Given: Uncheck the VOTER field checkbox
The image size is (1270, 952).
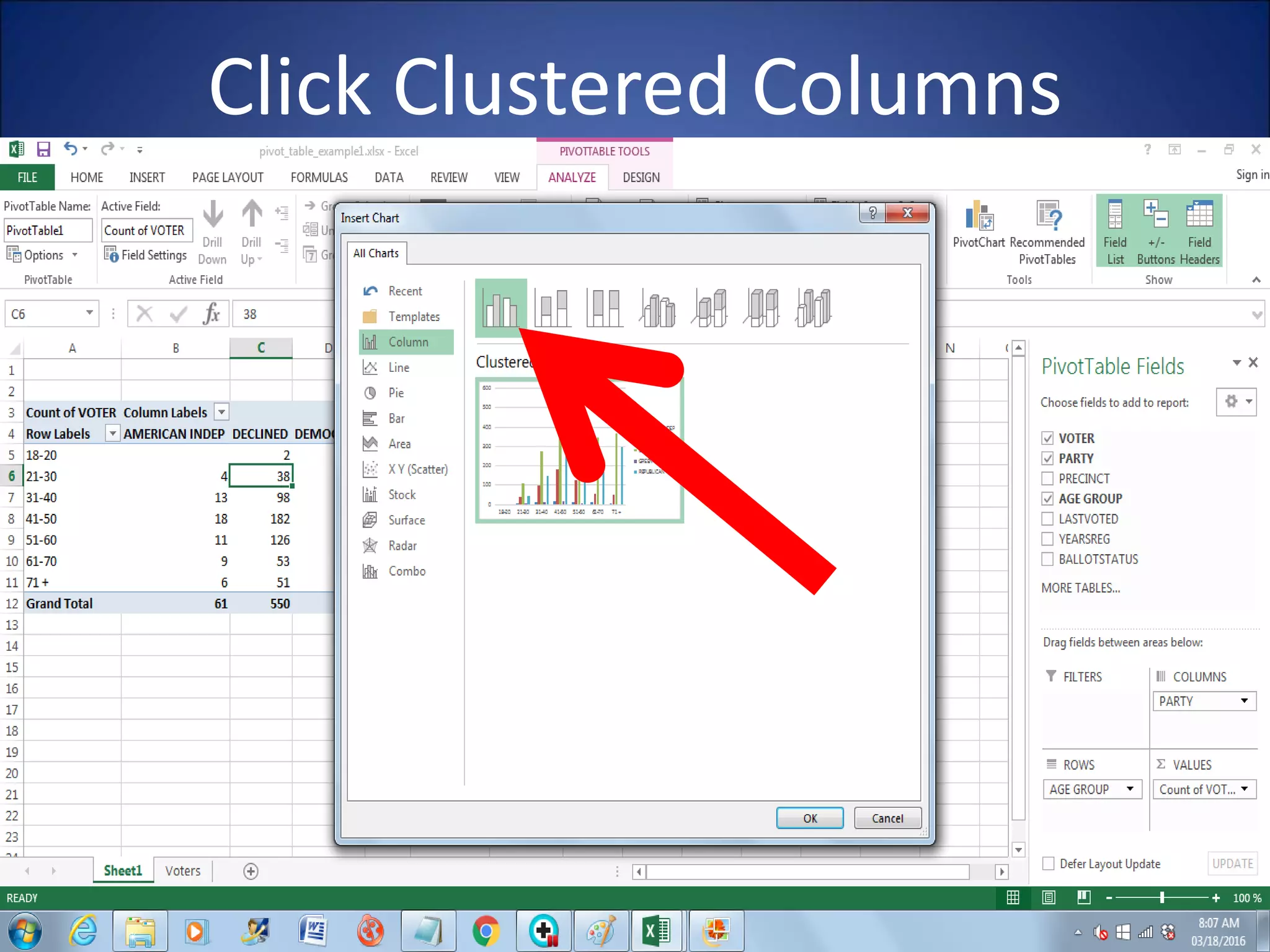Looking at the screenshot, I should pos(1047,438).
